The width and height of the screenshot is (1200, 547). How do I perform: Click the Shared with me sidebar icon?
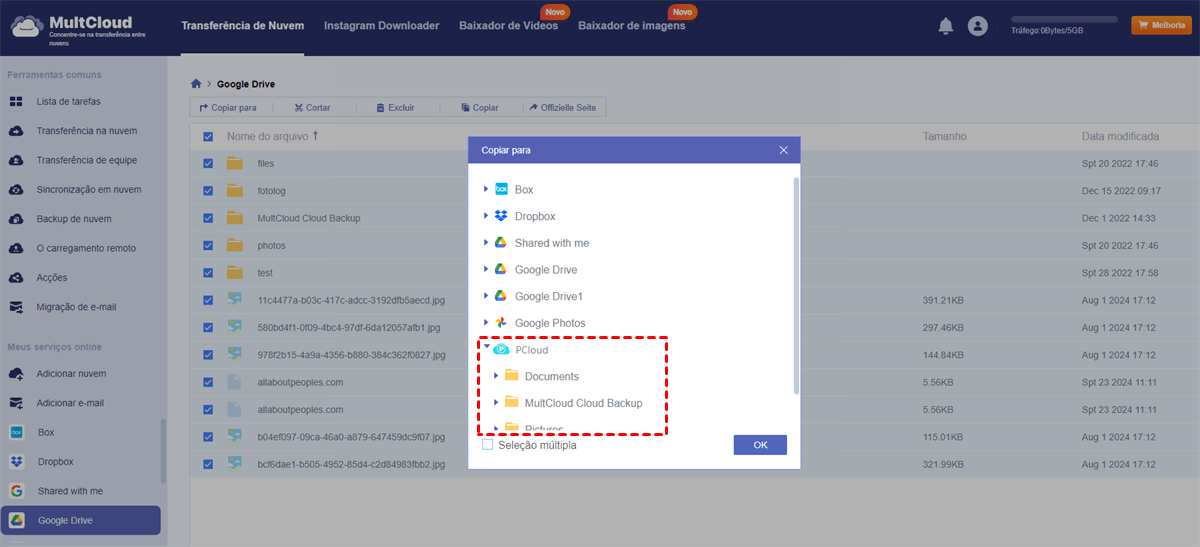tap(16, 491)
